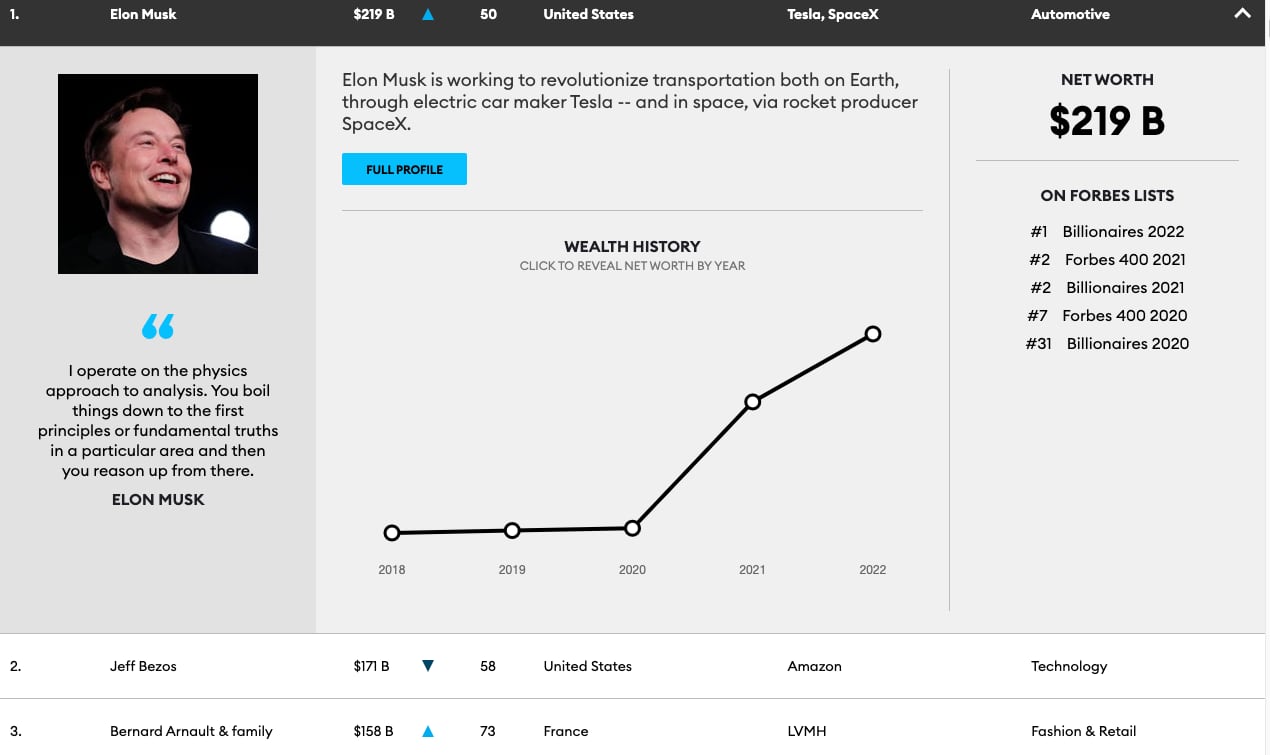Click the up arrow beside Arnault's $158 B
Screen dimensions: 1270x755
coord(428,731)
